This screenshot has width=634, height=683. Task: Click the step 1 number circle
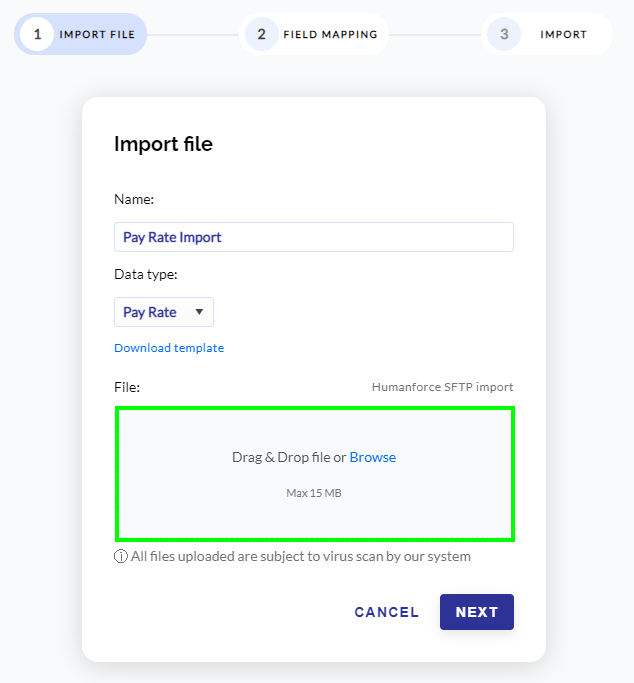tap(37, 34)
